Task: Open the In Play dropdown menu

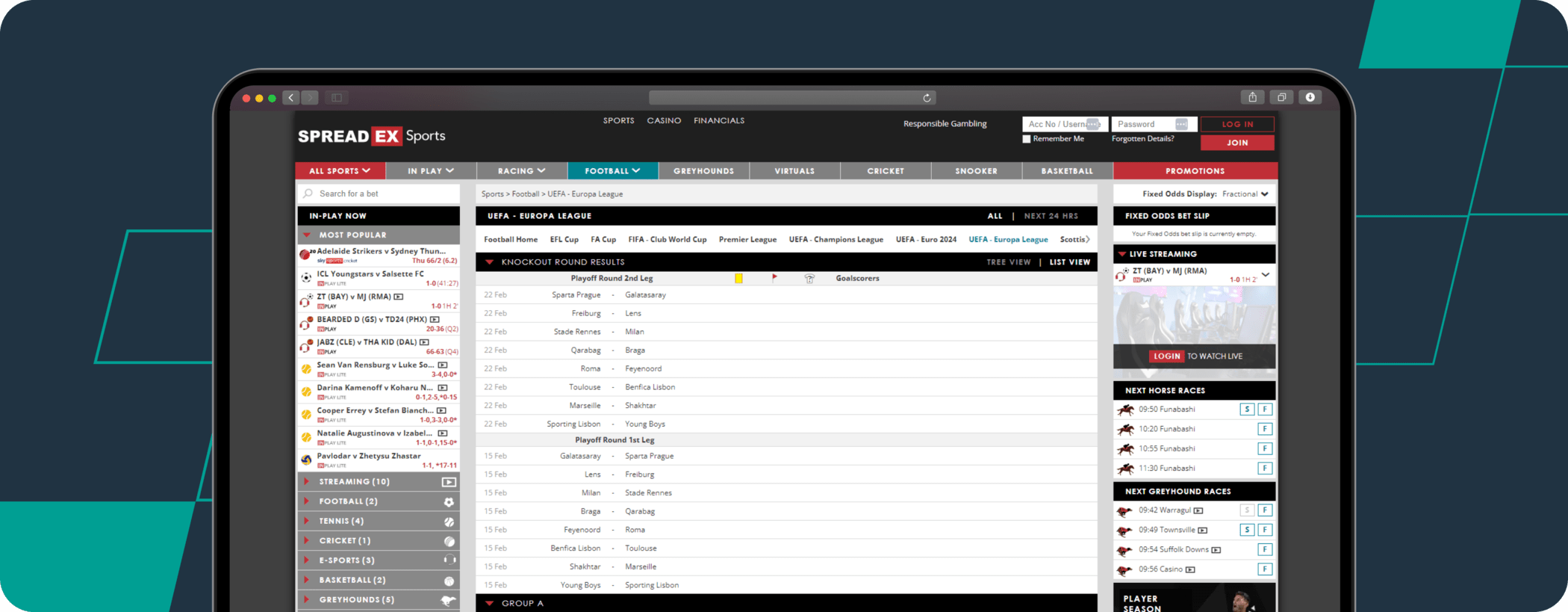Action: pos(431,171)
